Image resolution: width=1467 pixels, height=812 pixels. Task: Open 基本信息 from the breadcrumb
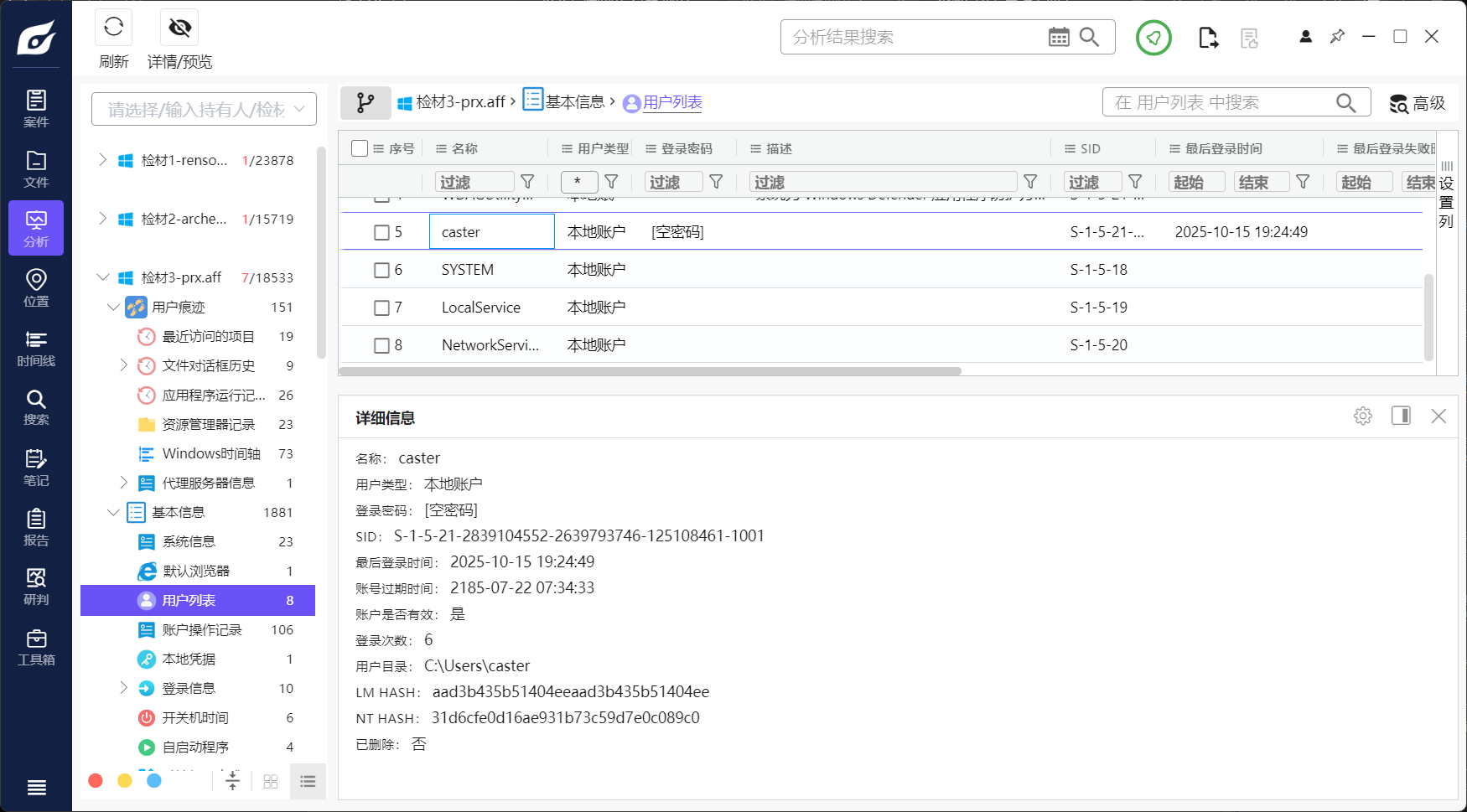coord(576,101)
